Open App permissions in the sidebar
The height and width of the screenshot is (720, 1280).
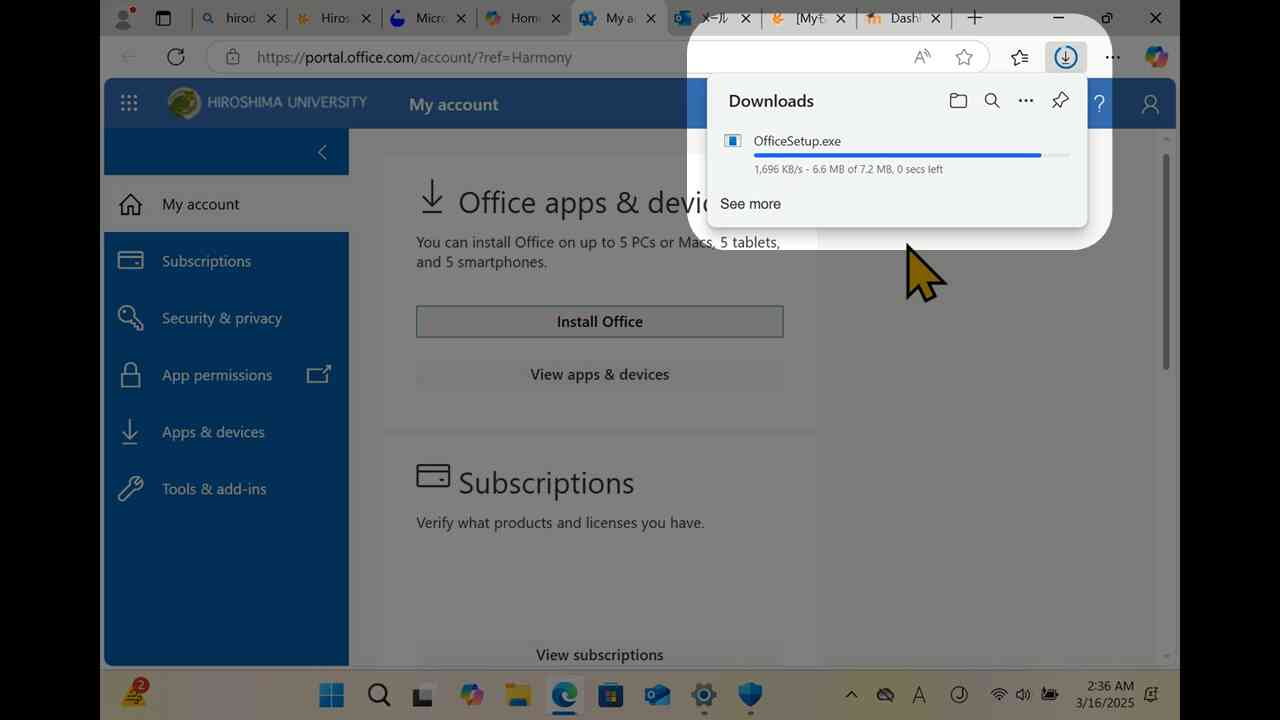pos(226,375)
